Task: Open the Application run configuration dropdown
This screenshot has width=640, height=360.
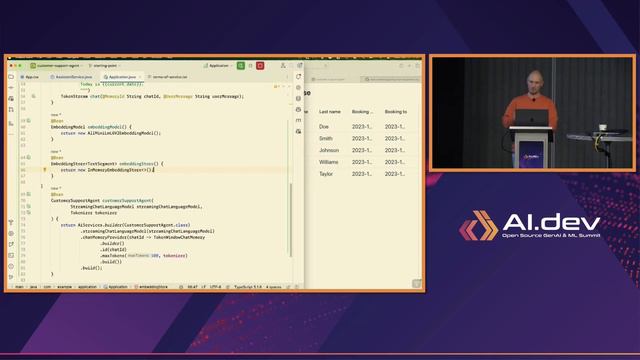Action: tap(218, 66)
